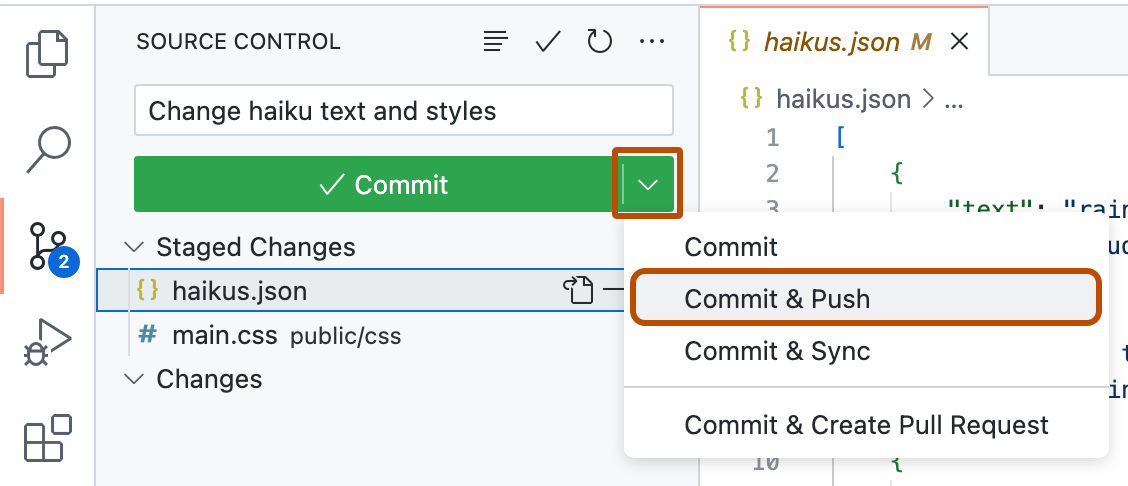The image size is (1128, 486).
Task: Select the Source Control activity bar icon
Action: (x=47, y=247)
